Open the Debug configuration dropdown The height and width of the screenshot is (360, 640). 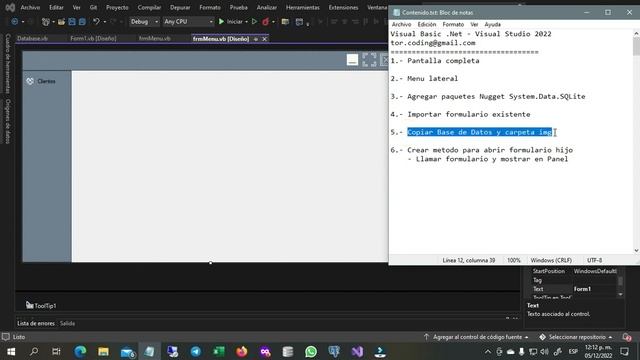pos(144,21)
